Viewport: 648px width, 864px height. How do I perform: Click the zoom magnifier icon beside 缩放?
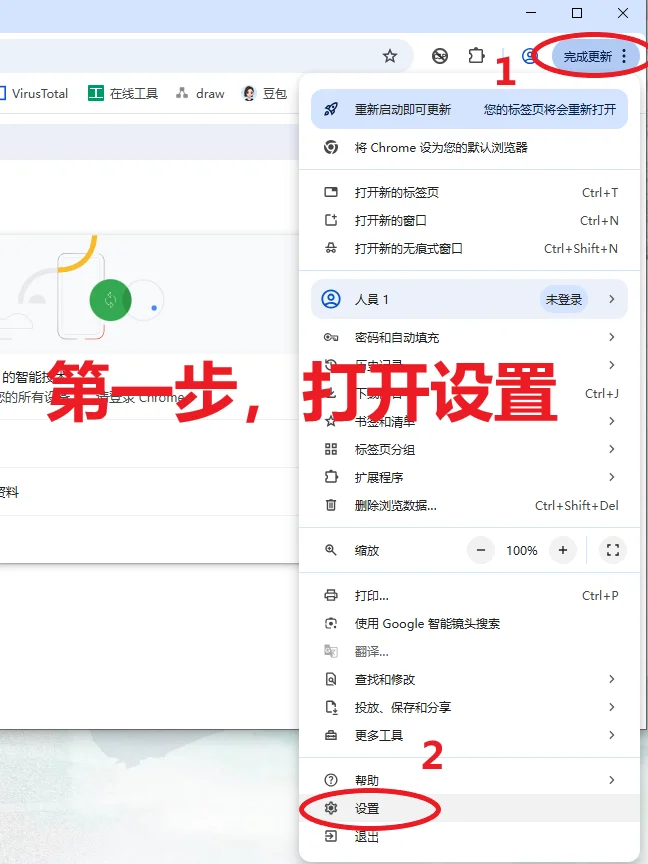[x=331, y=550]
